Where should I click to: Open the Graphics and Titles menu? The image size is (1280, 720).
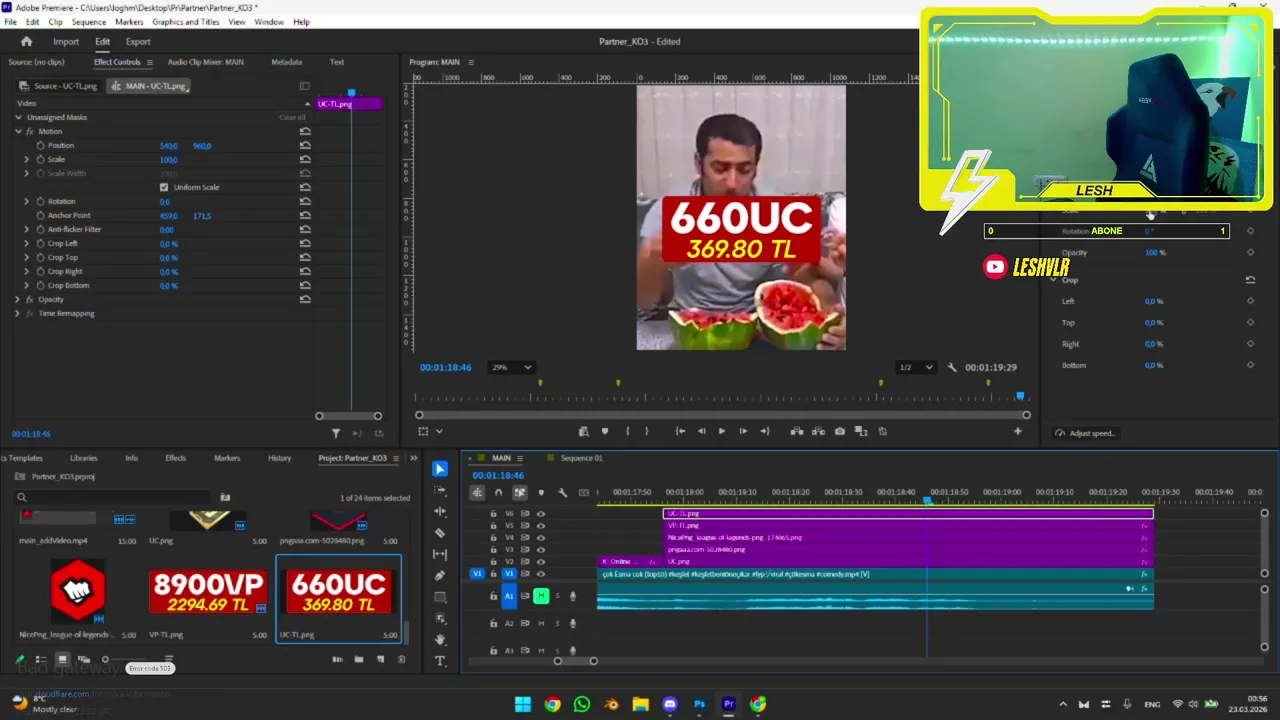(x=186, y=22)
